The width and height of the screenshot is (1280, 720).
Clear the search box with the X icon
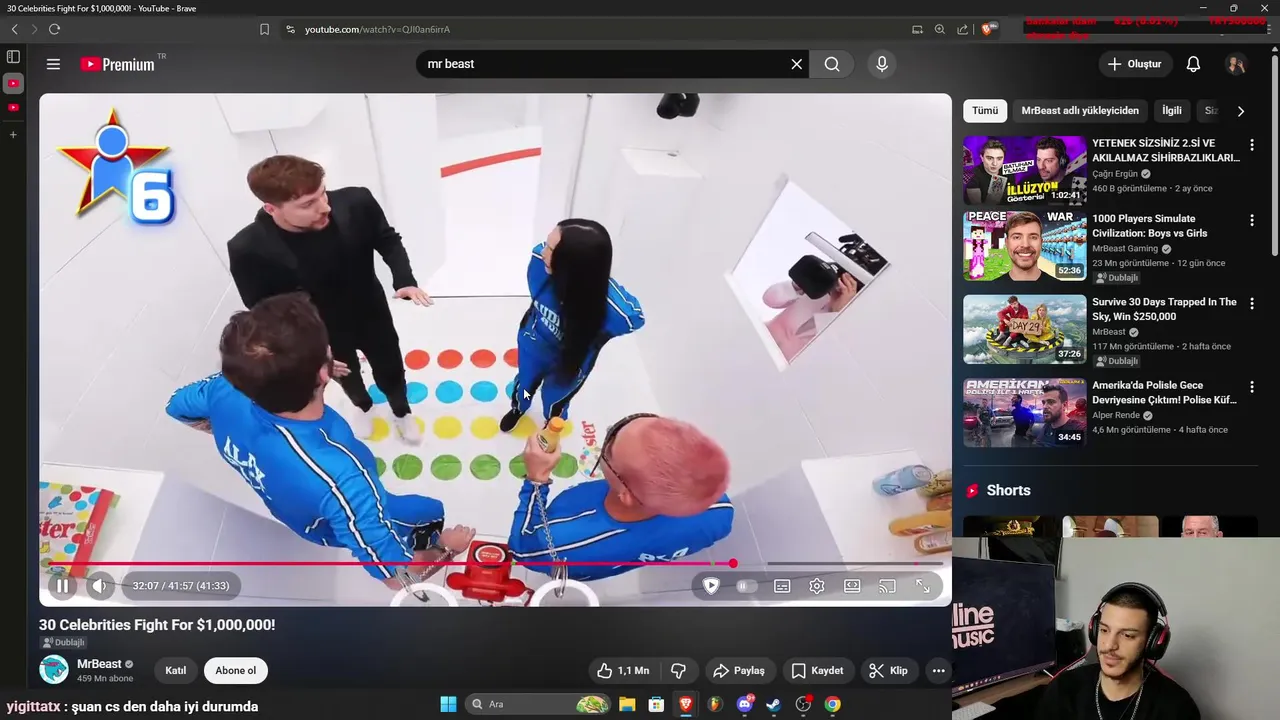[x=796, y=64]
